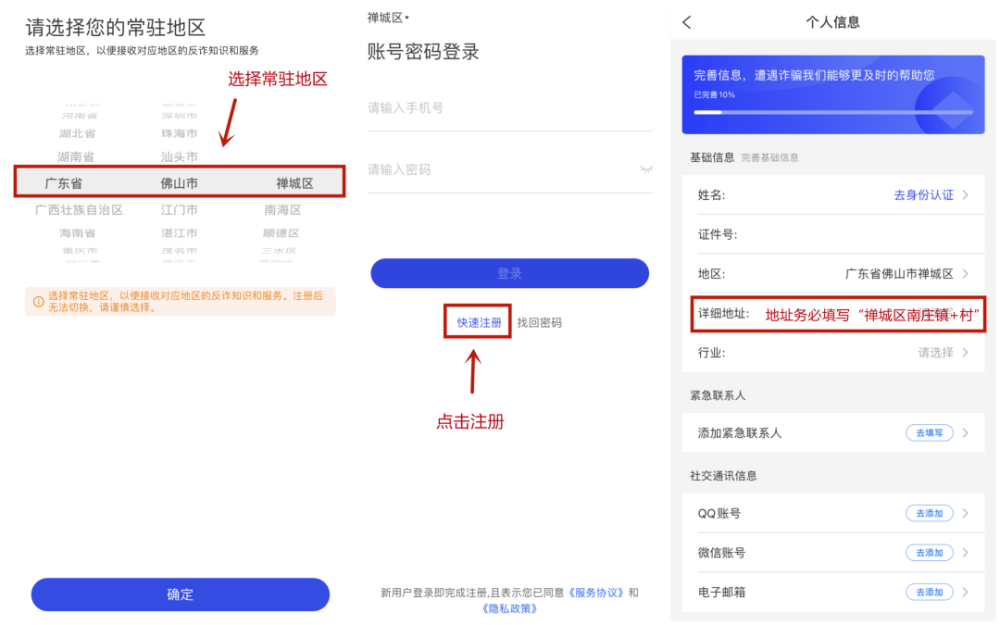Select 佛山市 in the city picker

[179, 184]
